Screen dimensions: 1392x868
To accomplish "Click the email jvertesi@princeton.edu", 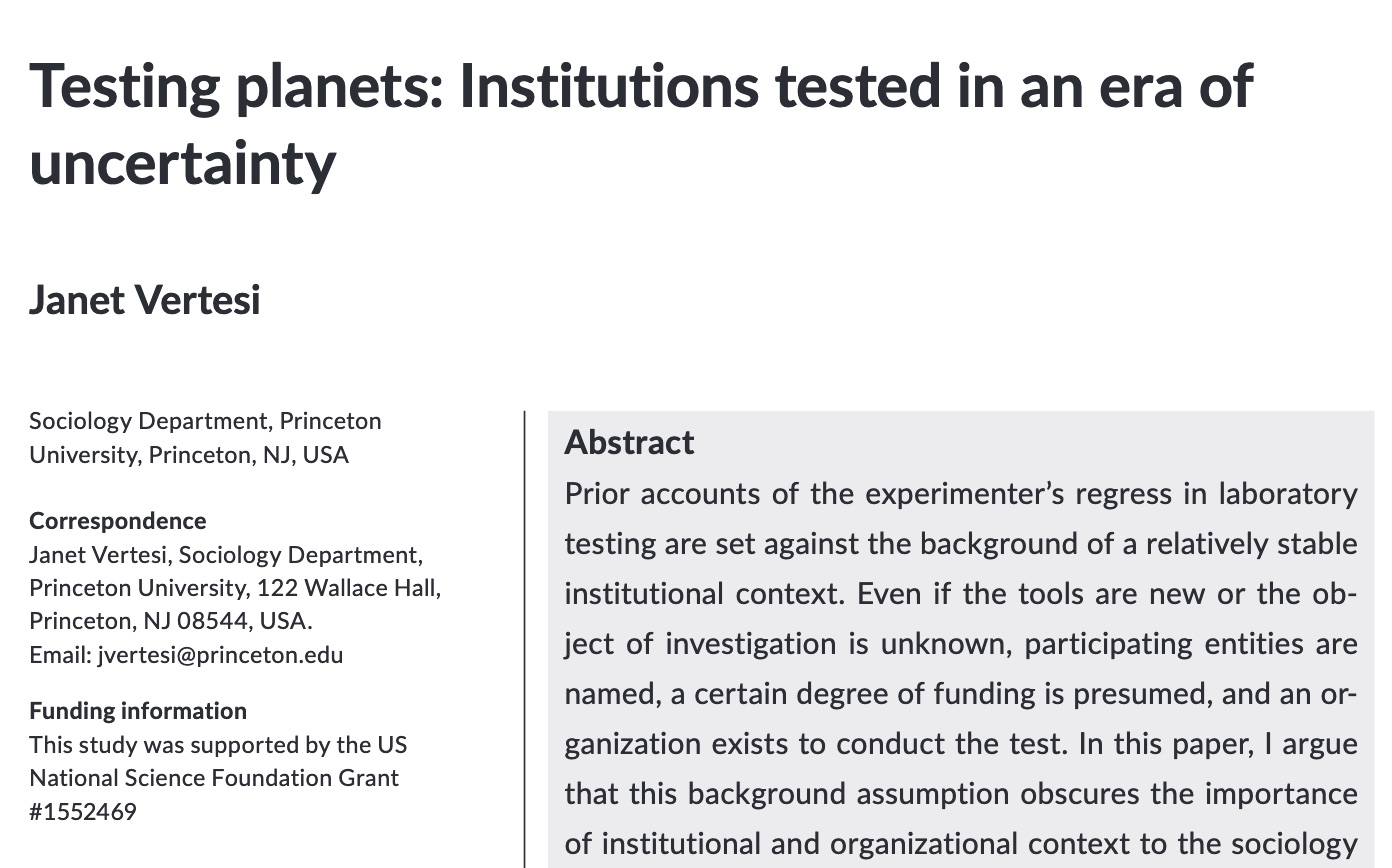I will pos(220,655).
